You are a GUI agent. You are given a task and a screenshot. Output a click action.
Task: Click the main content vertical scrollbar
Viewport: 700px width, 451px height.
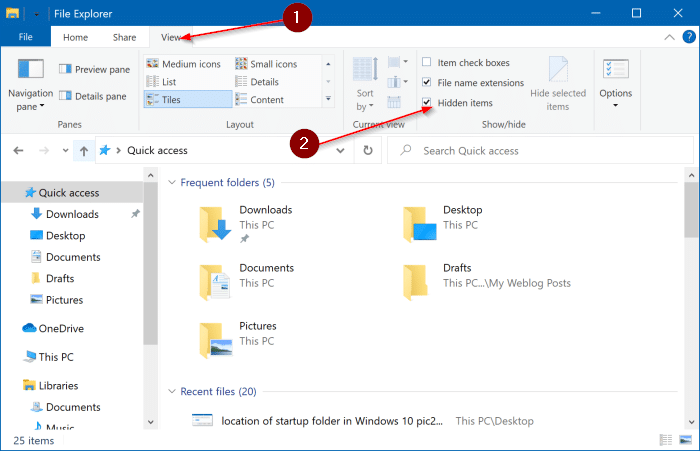pyautogui.click(x=691, y=210)
